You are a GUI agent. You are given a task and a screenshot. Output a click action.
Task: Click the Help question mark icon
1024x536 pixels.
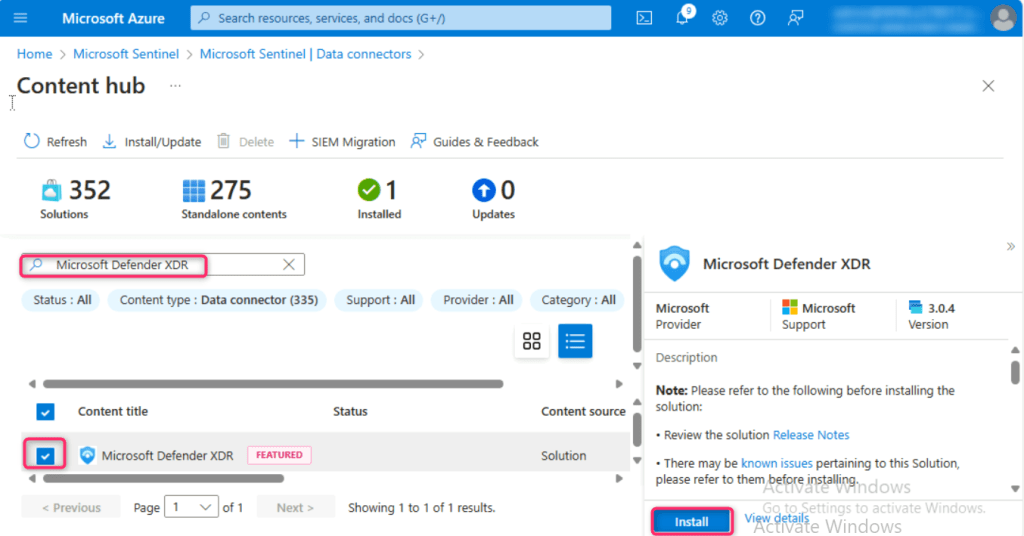click(x=757, y=18)
